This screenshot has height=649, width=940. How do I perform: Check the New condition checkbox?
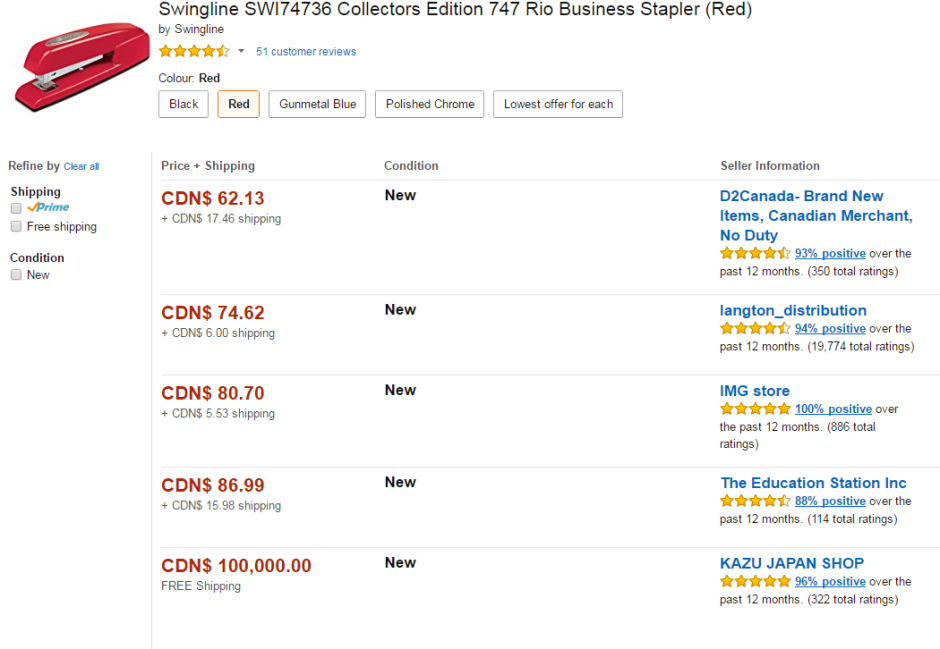pyautogui.click(x=16, y=275)
